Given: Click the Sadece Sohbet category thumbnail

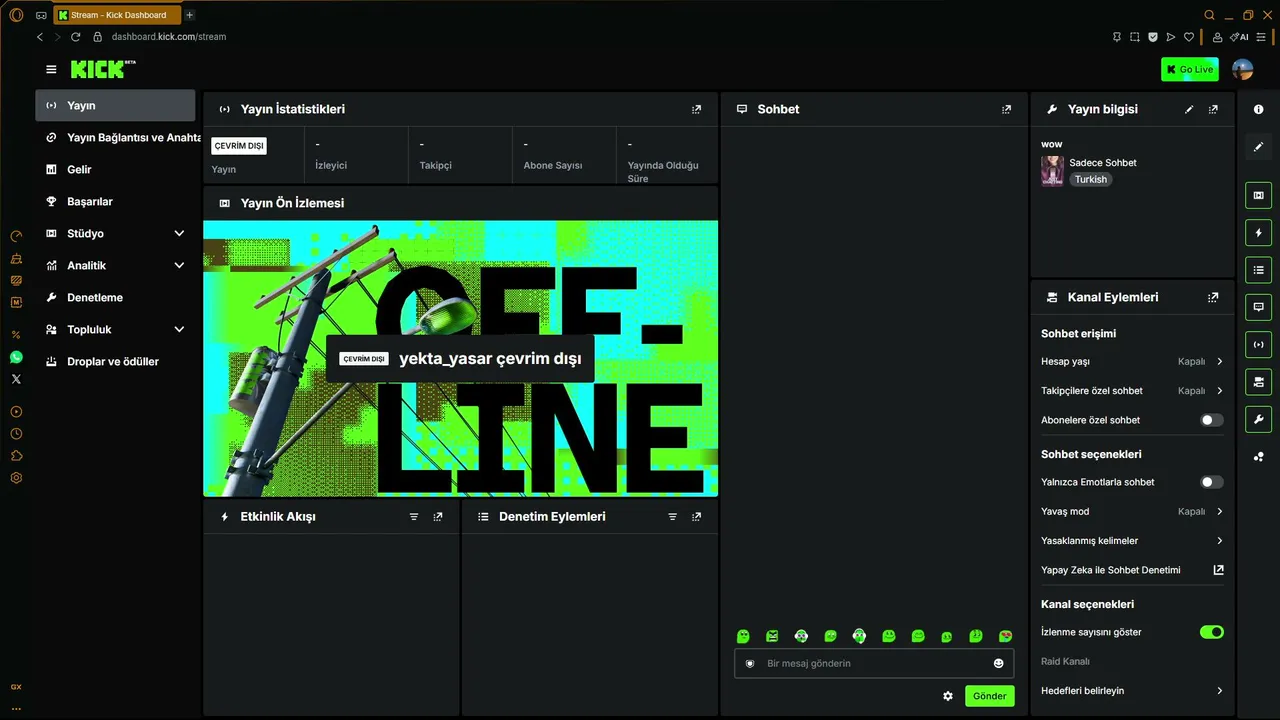Looking at the screenshot, I should pos(1052,171).
